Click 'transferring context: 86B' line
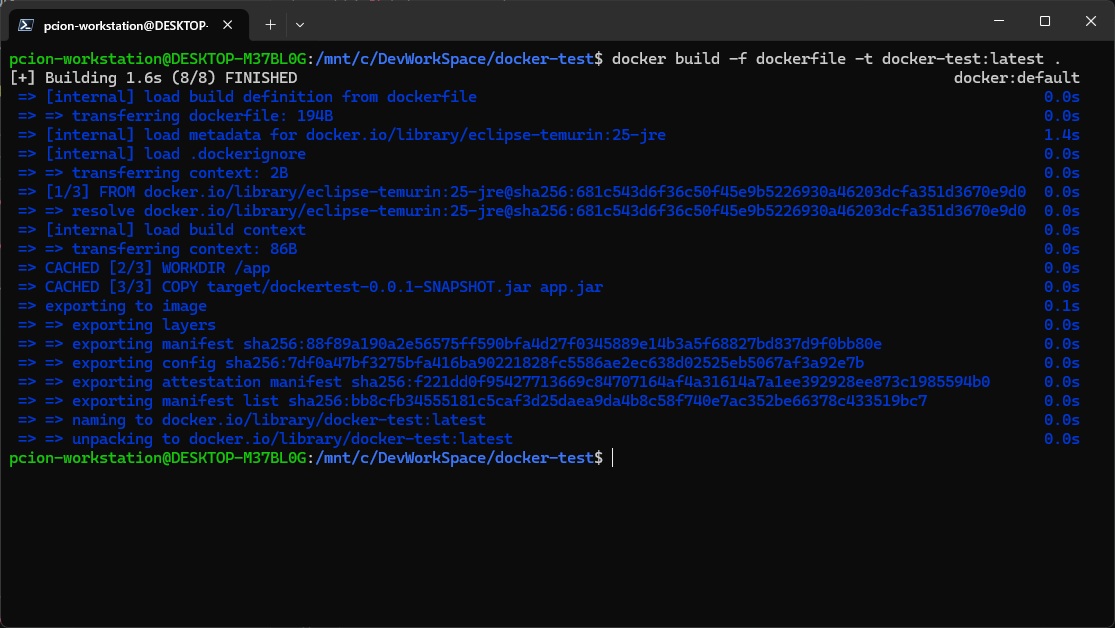This screenshot has width=1115, height=628. coord(157,249)
